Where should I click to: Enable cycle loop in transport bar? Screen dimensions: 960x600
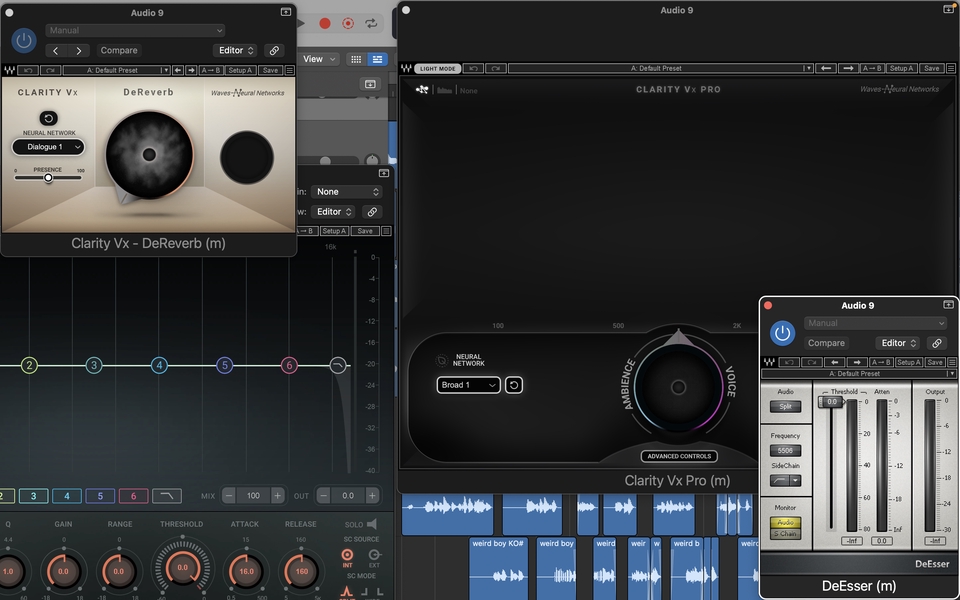(x=372, y=23)
